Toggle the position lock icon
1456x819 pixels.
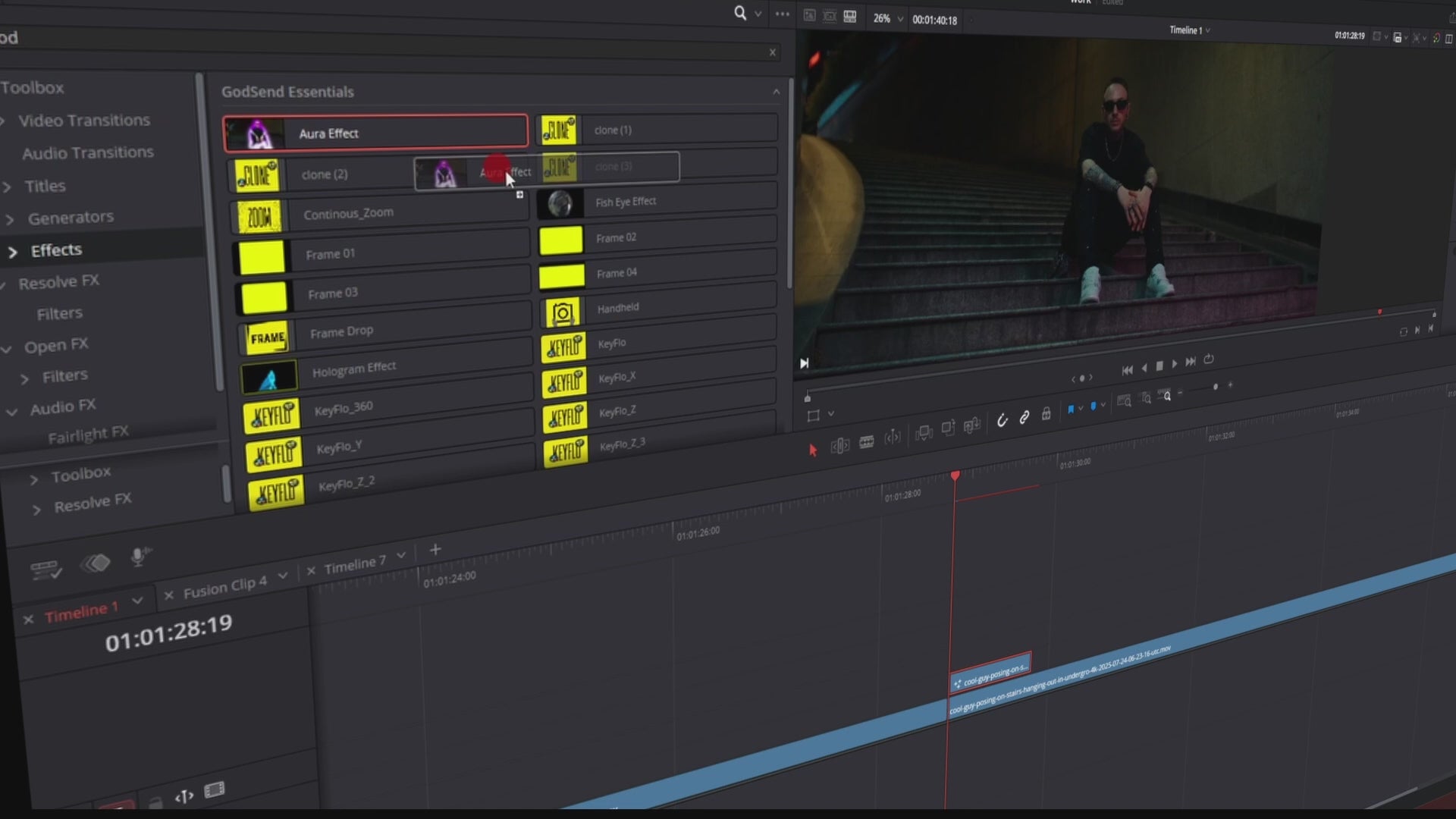[x=1046, y=414]
